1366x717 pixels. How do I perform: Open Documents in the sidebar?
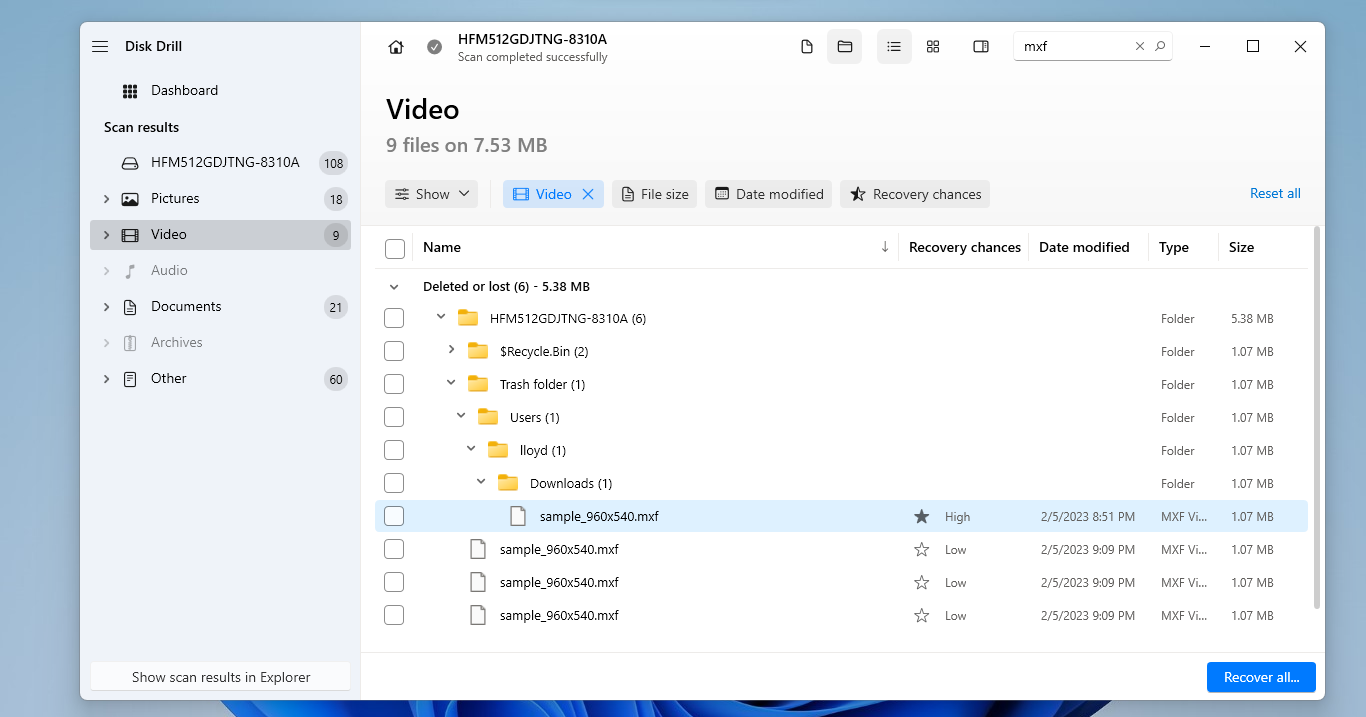pos(186,307)
